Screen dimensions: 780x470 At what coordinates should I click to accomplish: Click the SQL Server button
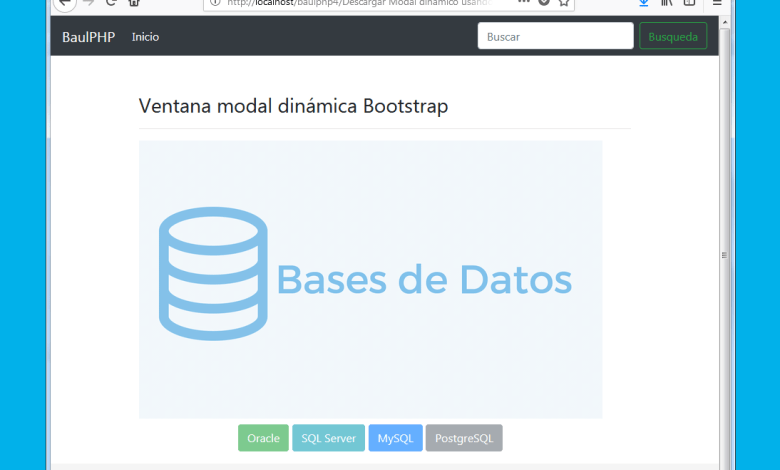point(328,438)
